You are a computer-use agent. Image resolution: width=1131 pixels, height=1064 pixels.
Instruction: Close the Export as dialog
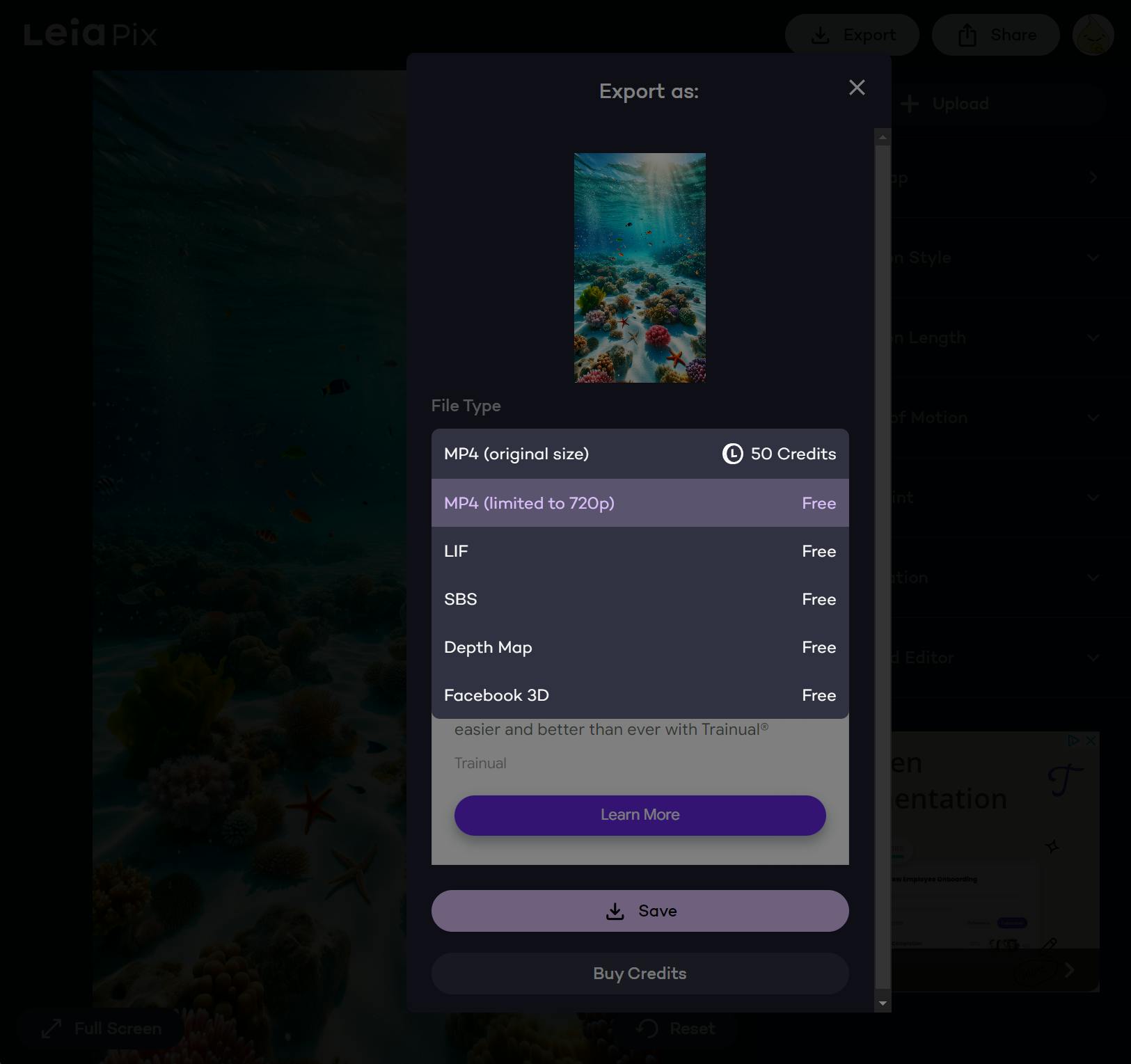click(857, 88)
